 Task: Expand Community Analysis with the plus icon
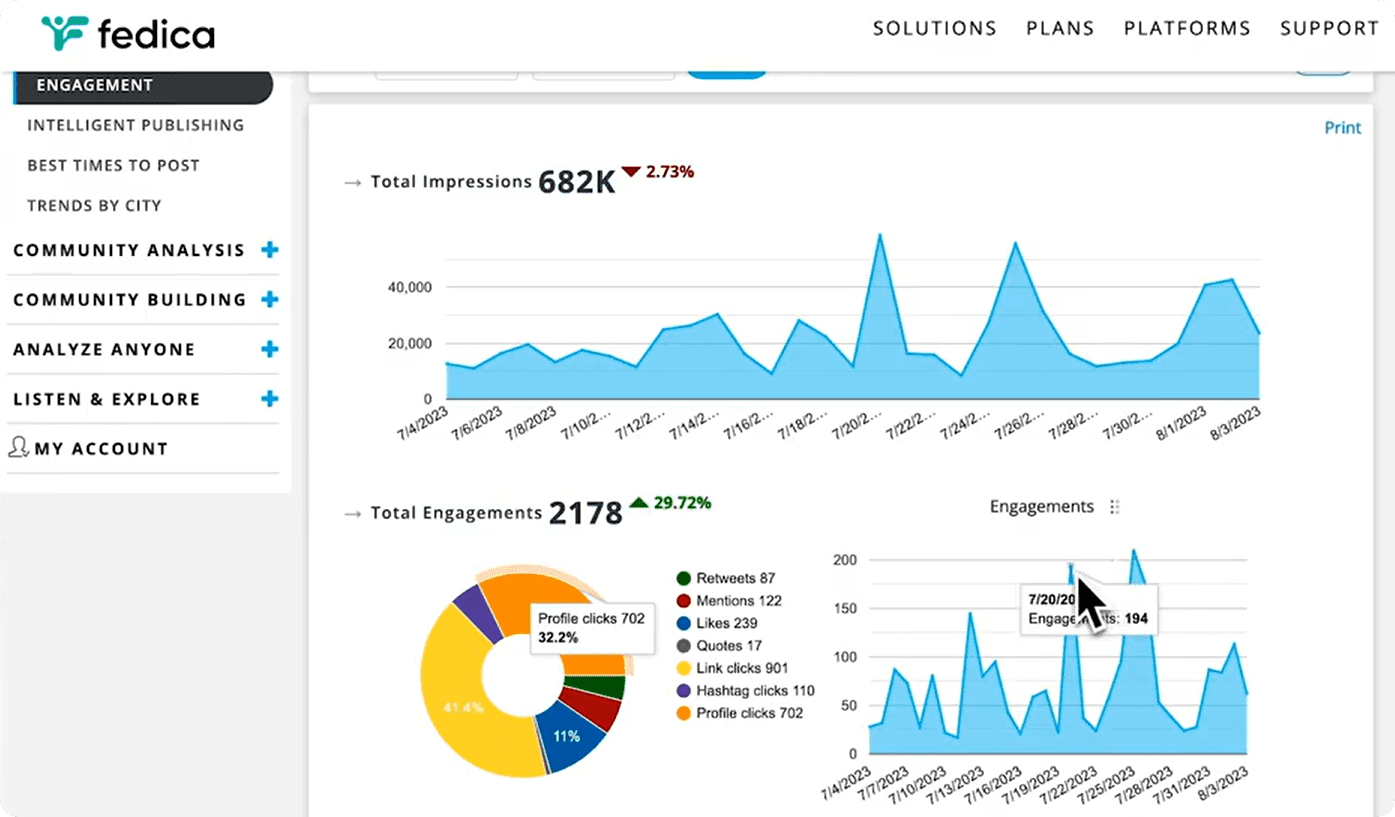coord(269,250)
